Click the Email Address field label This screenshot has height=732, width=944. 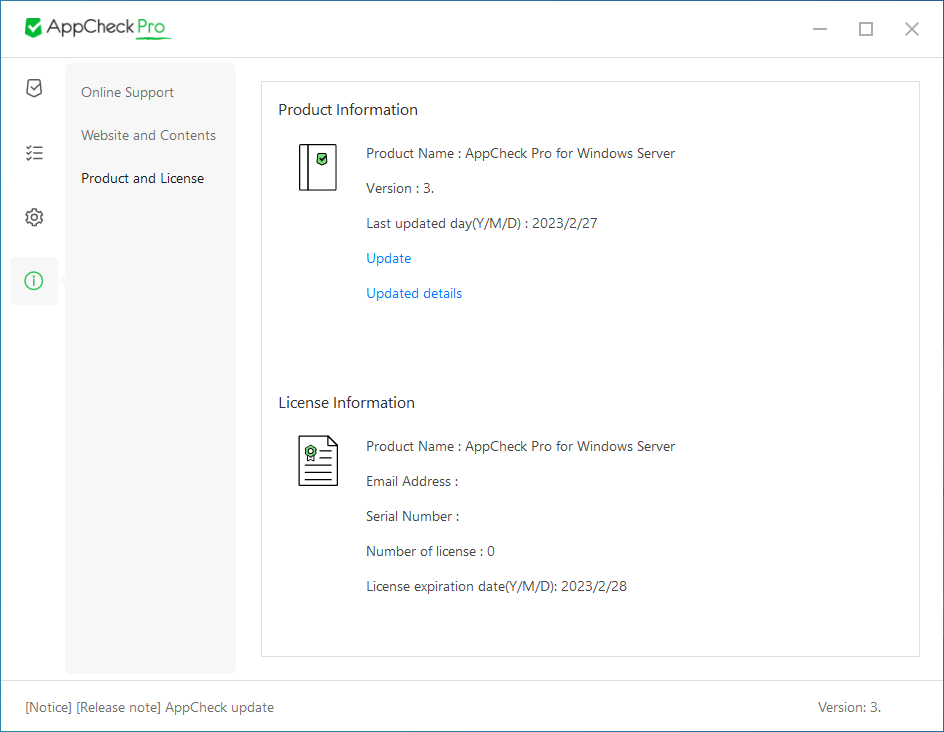412,482
